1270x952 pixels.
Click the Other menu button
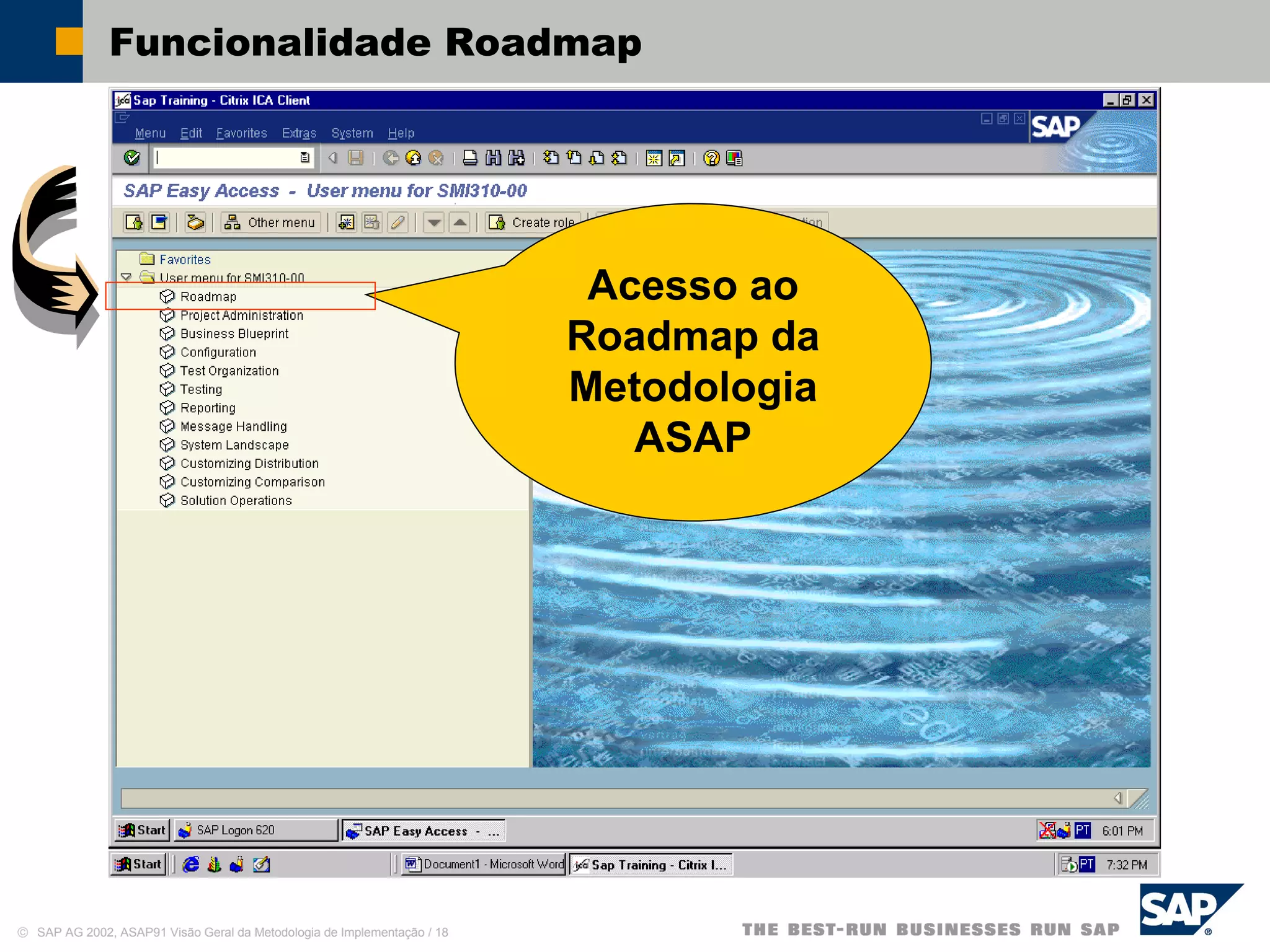pyautogui.click(x=270, y=223)
